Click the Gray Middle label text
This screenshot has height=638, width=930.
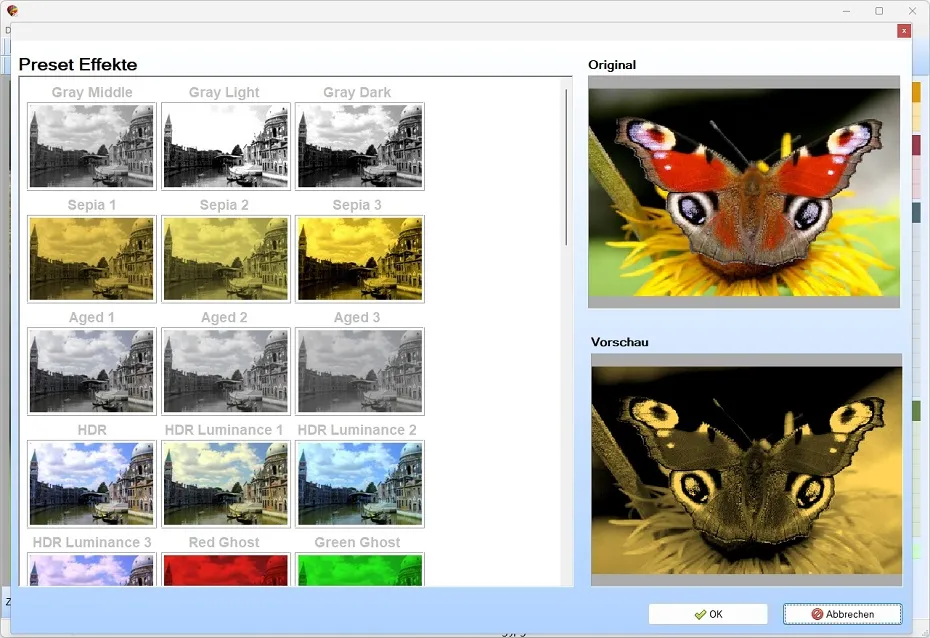[x=92, y=92]
